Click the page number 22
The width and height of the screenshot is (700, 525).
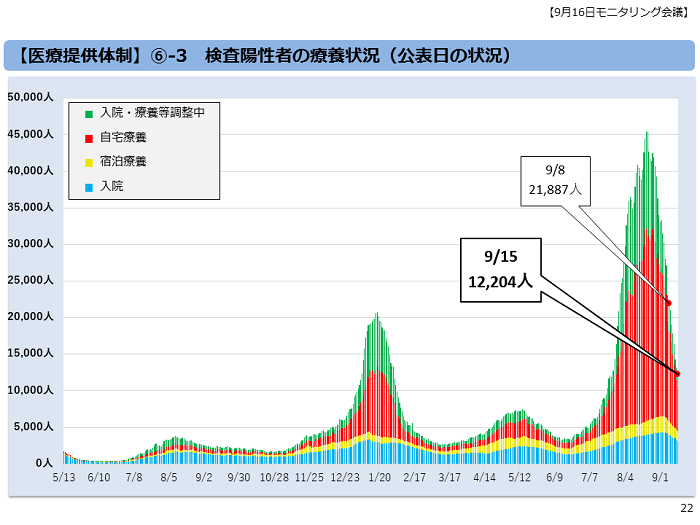(687, 508)
